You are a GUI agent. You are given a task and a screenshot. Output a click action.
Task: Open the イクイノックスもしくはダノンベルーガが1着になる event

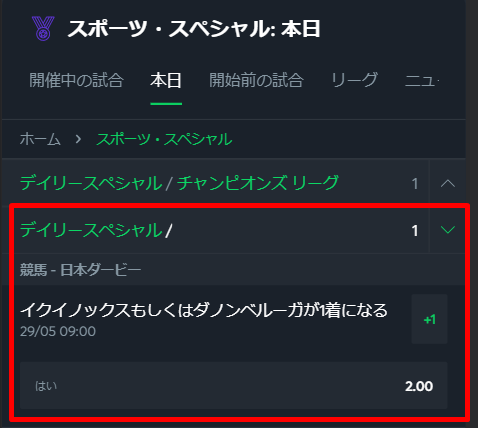click(x=204, y=310)
